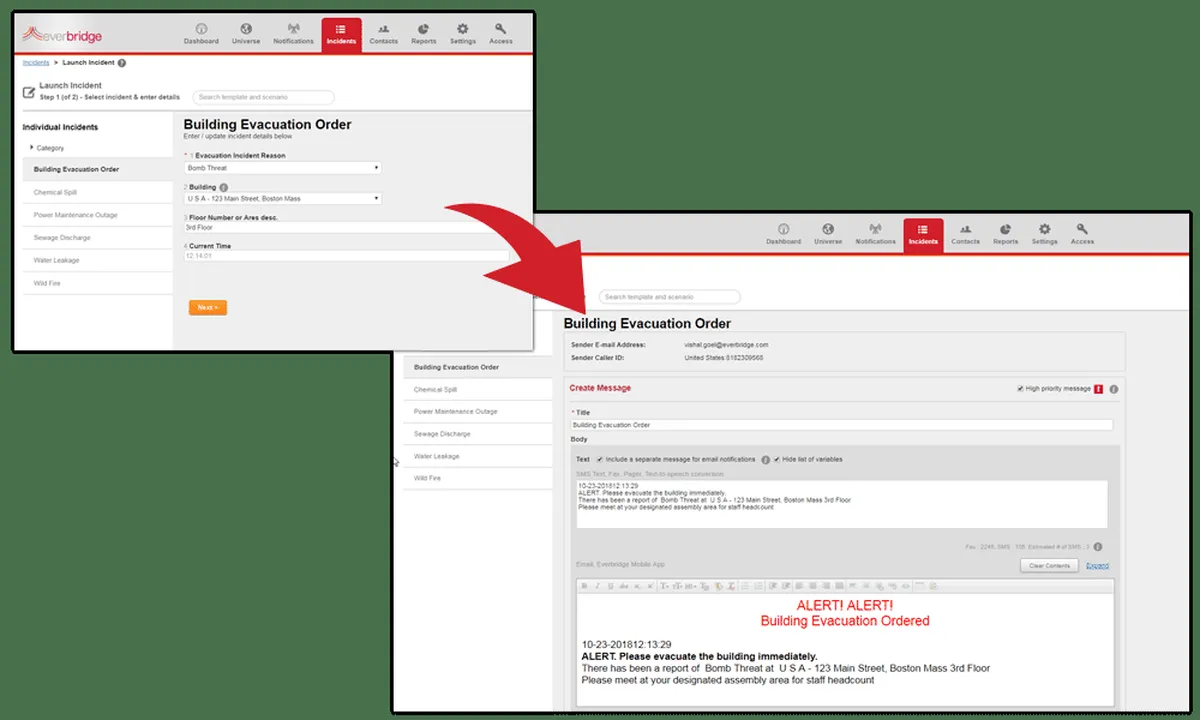
Task: Toggle Hide list of variables checkbox
Action: 777,459
